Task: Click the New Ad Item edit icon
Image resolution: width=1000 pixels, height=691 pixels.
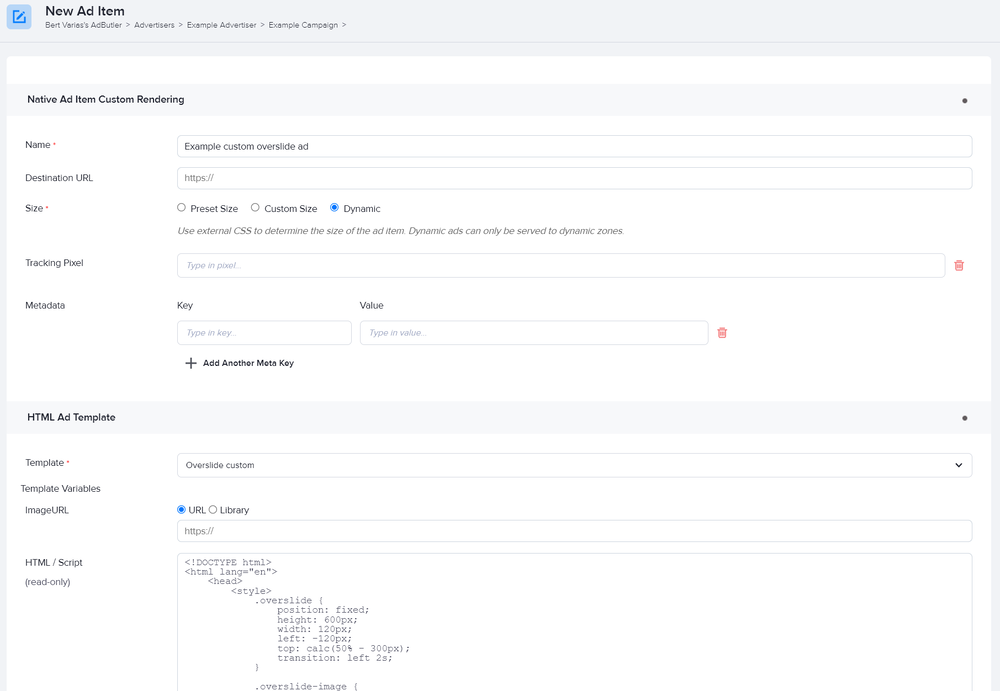Action: pos(19,17)
